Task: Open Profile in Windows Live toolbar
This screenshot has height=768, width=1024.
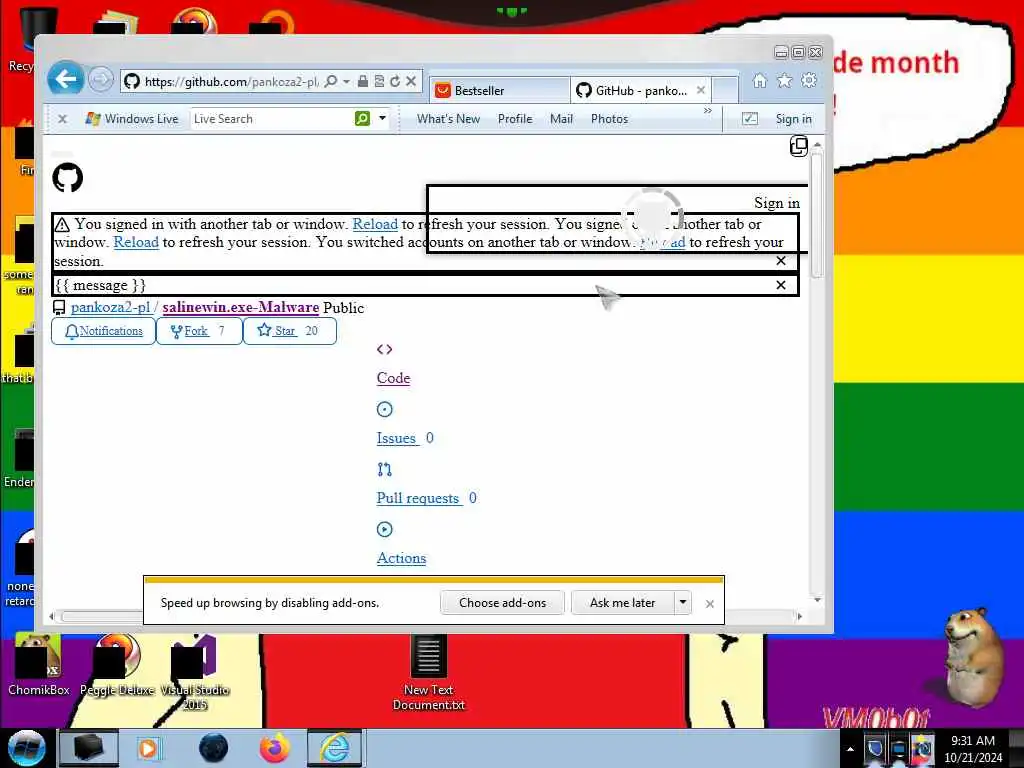Action: pyautogui.click(x=515, y=119)
